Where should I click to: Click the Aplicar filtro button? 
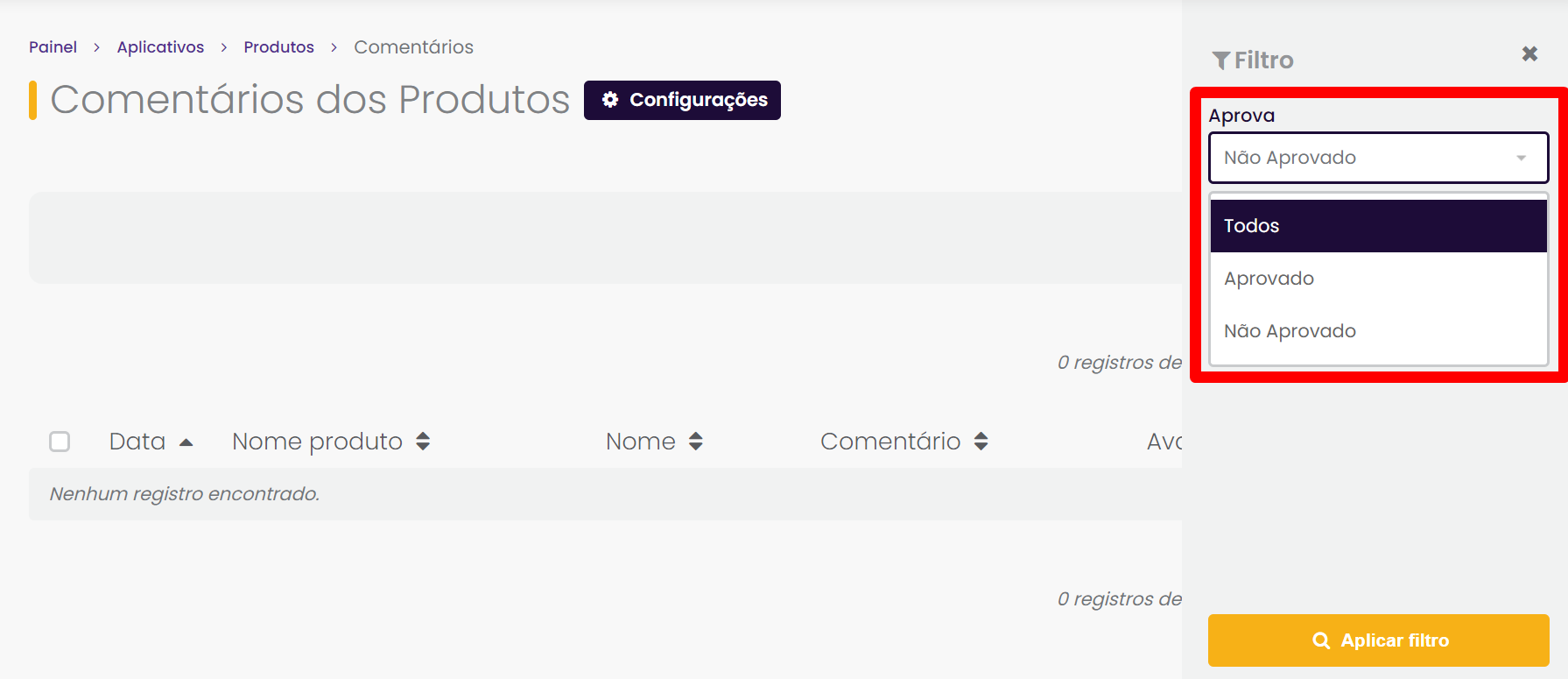point(1378,640)
